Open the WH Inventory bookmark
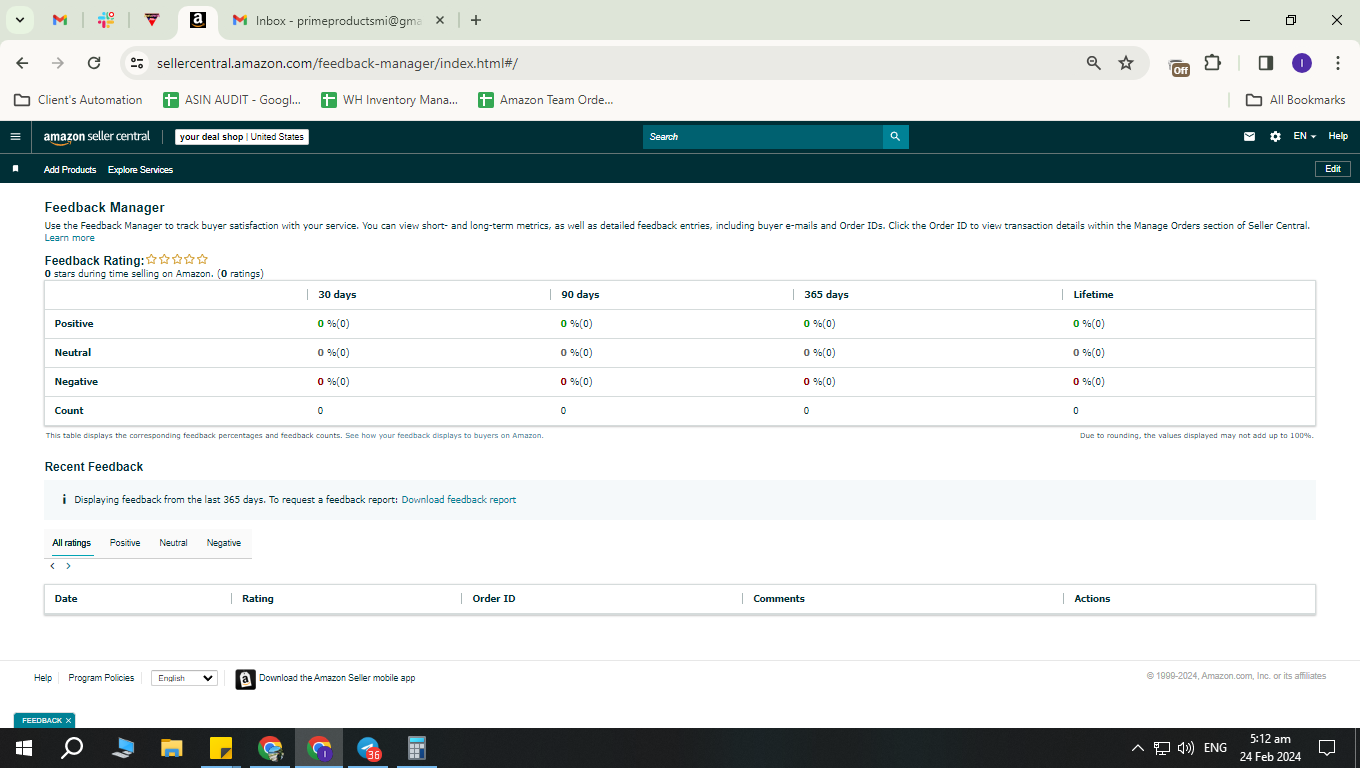This screenshot has width=1360, height=768. point(389,100)
